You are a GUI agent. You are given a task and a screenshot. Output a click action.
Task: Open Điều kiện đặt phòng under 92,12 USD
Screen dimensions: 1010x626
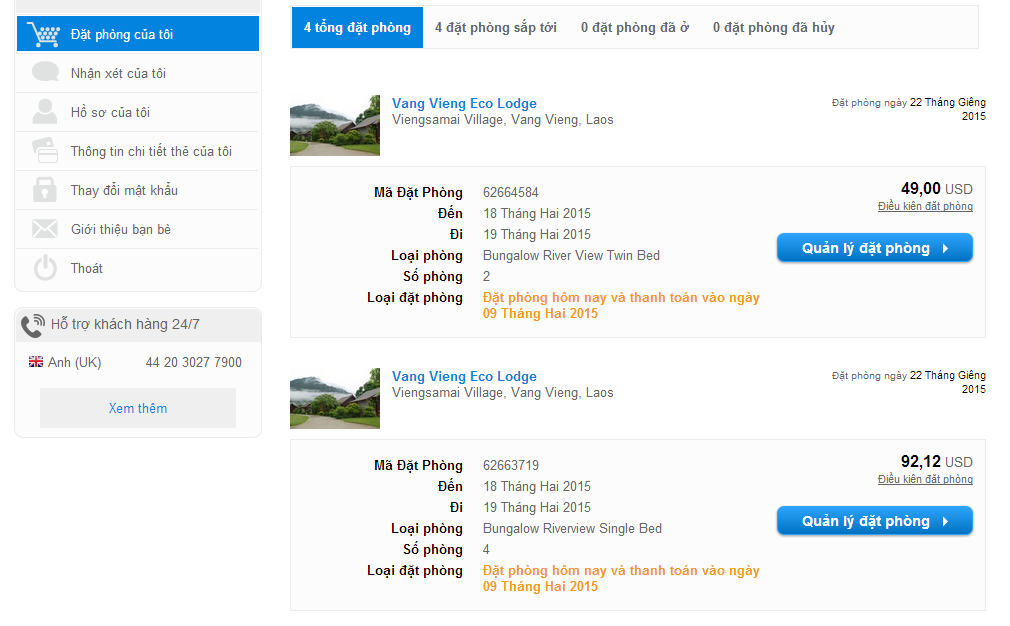point(925,479)
